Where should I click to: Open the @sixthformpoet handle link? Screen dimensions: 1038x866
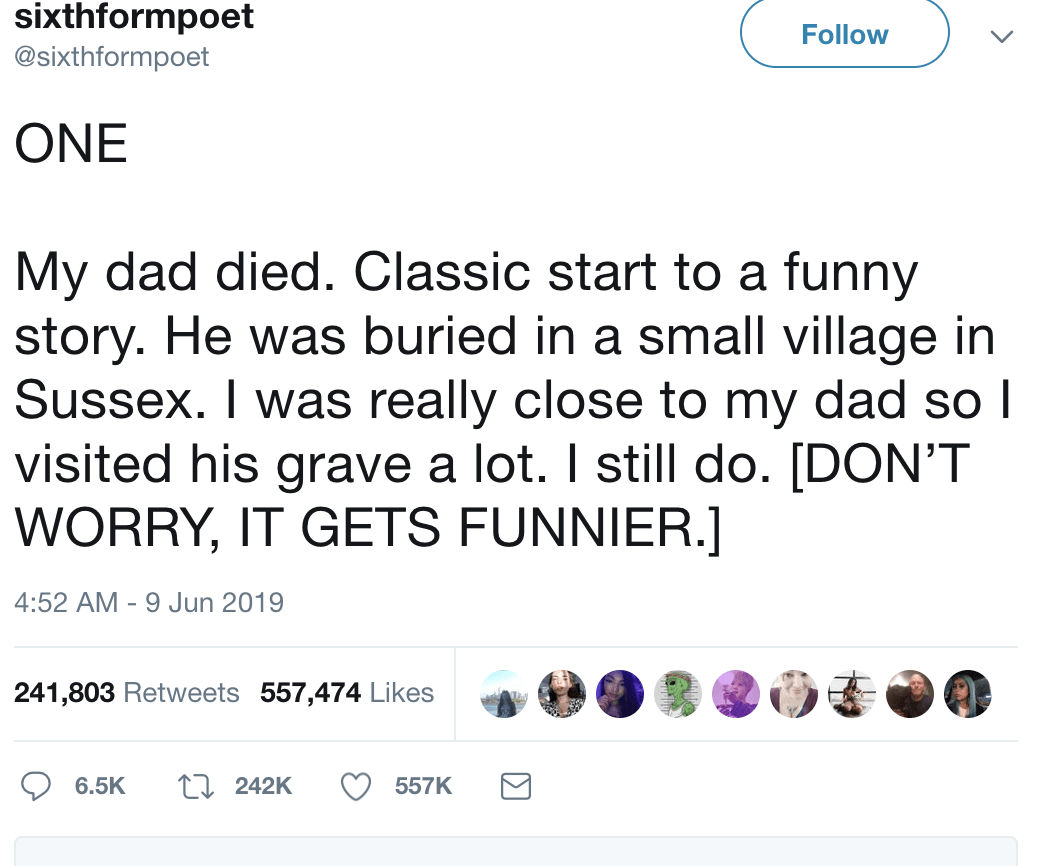coord(111,56)
